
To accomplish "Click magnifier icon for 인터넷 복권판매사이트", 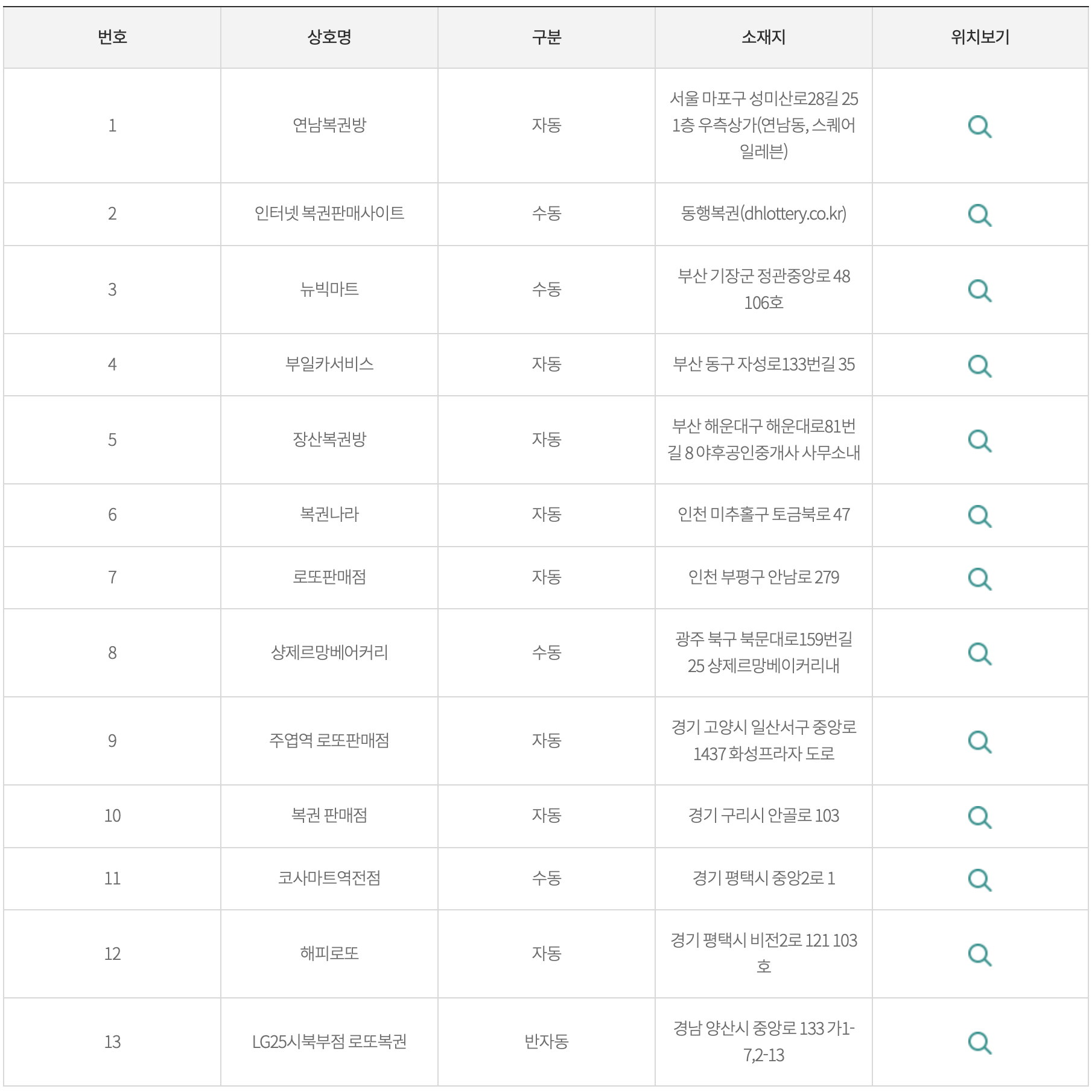I will 980,215.
